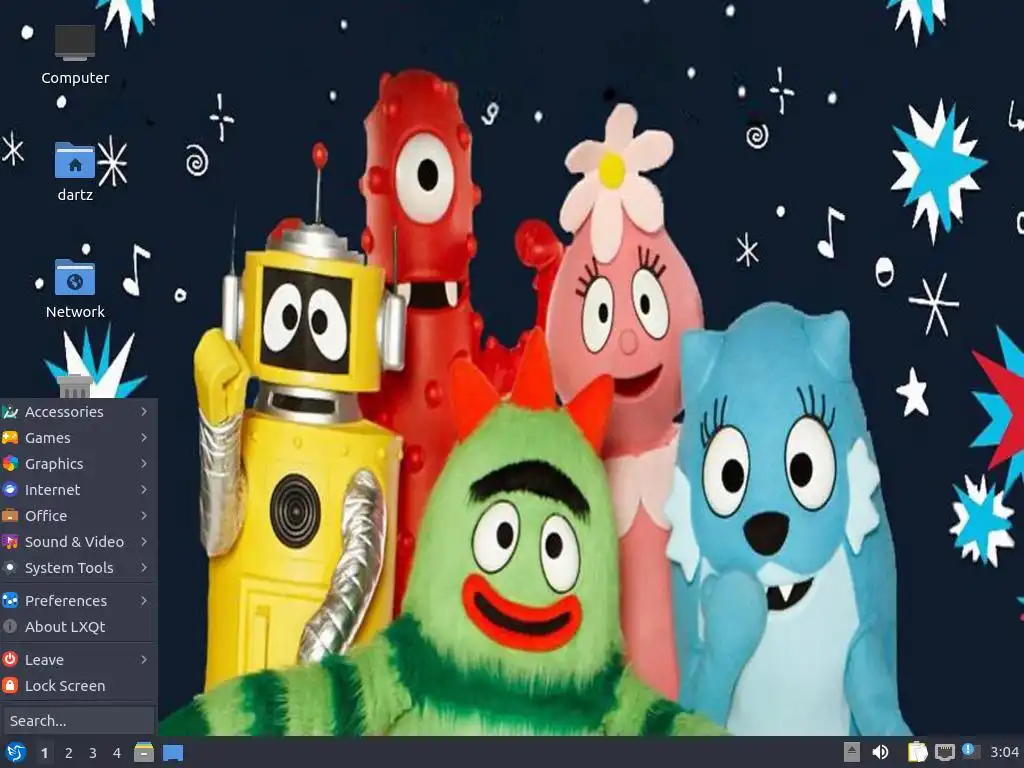Click the 3:04 clock in panel
The image size is (1024, 768).
pos(1004,752)
